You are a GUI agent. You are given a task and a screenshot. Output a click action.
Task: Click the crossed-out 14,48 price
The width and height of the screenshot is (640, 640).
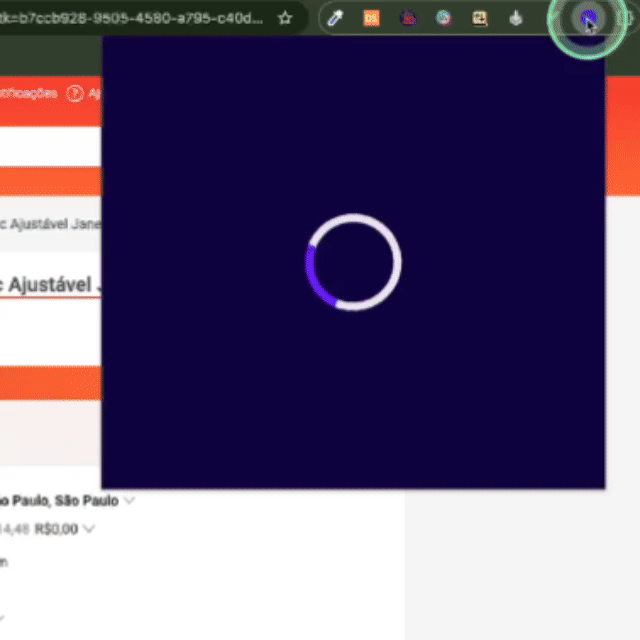[x=15, y=529]
